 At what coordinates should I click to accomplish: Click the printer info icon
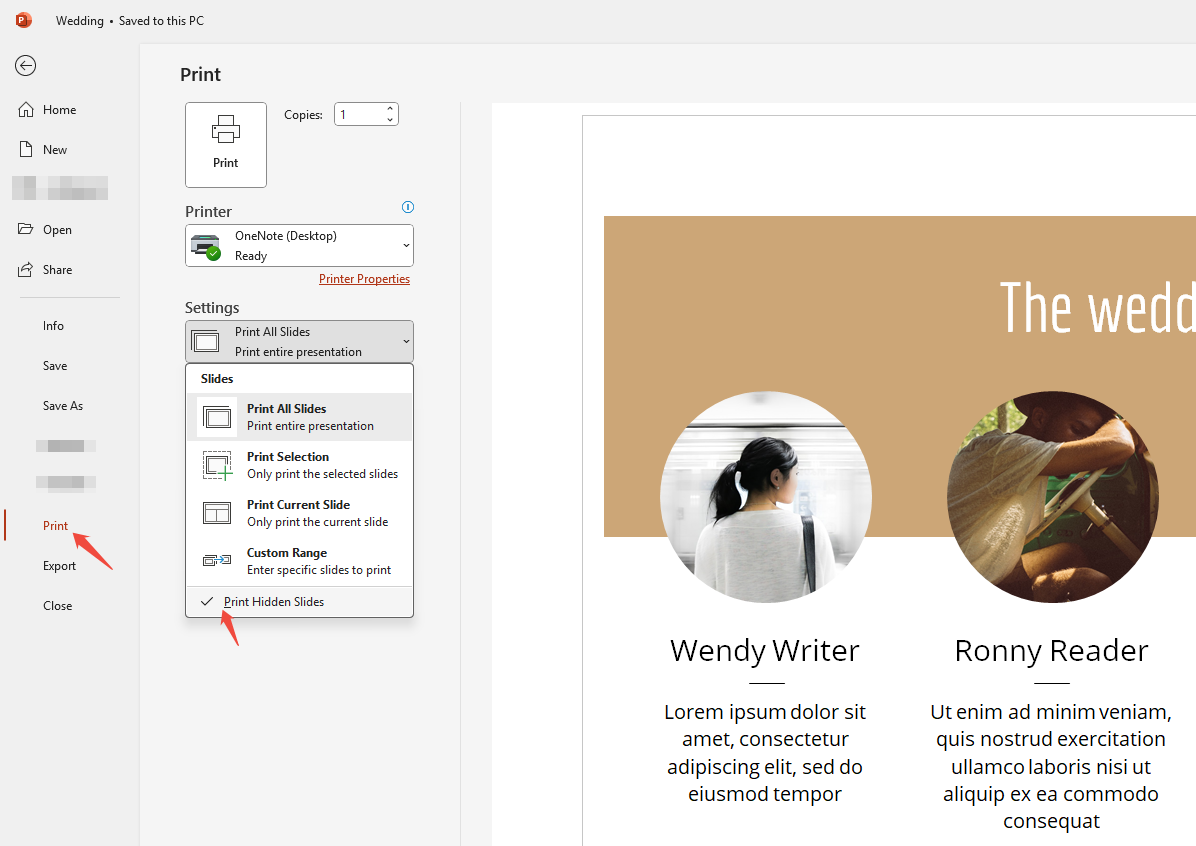click(407, 207)
